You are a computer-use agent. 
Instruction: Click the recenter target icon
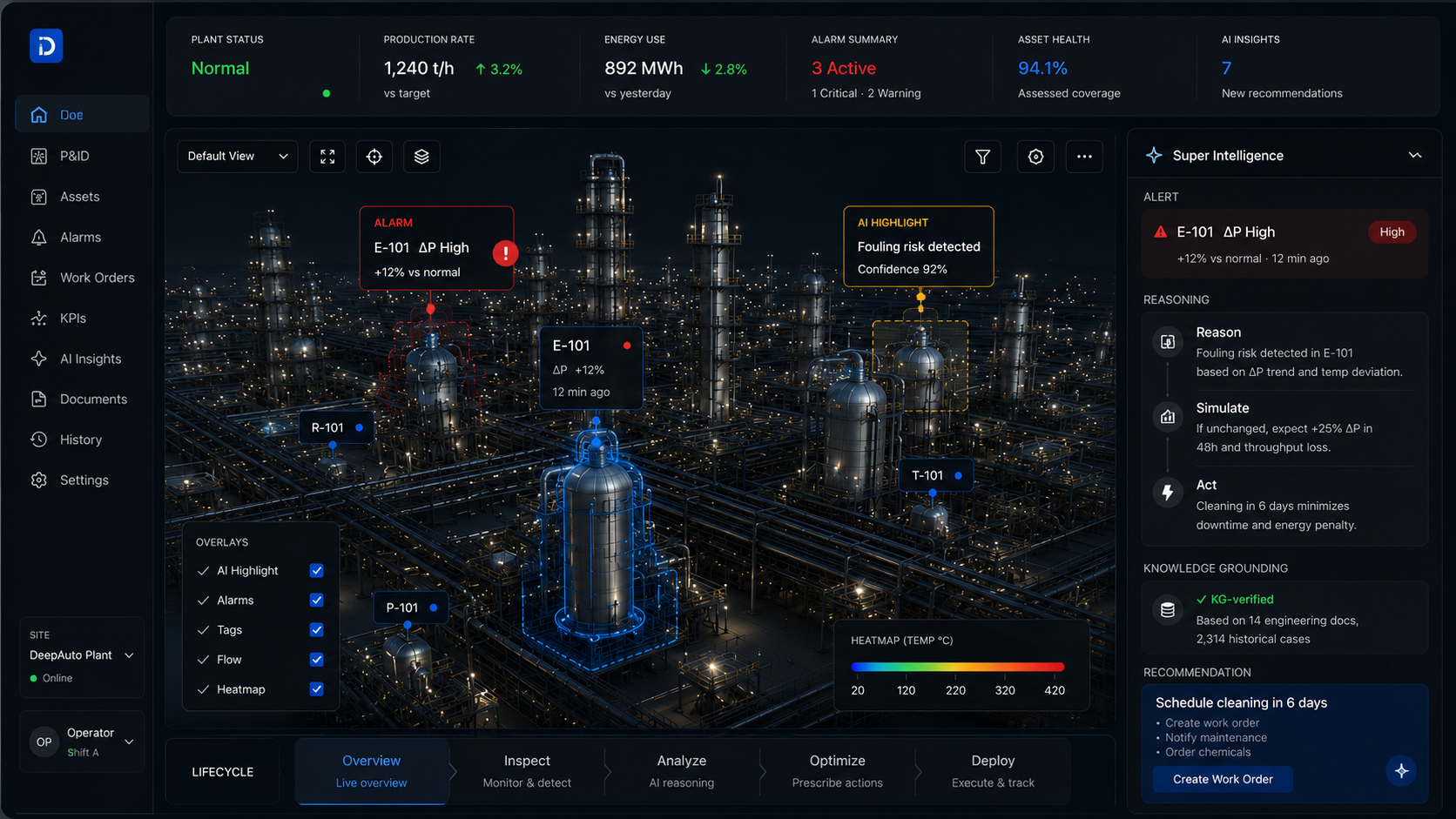pos(374,157)
